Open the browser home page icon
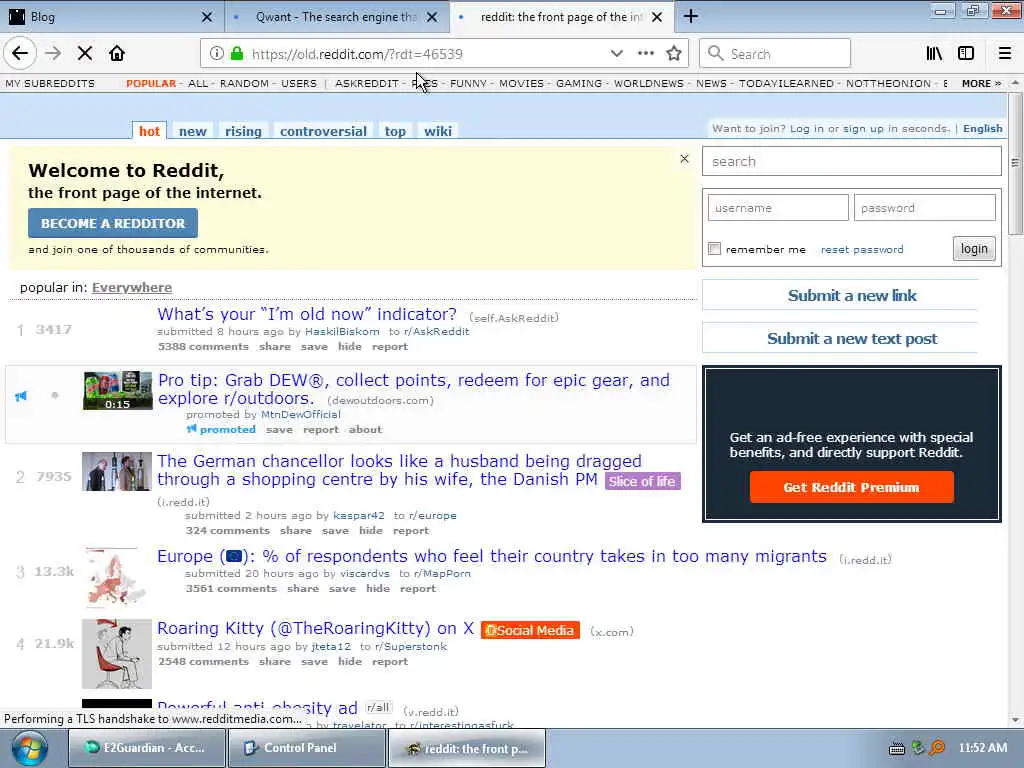The width and height of the screenshot is (1024, 768). tap(117, 54)
